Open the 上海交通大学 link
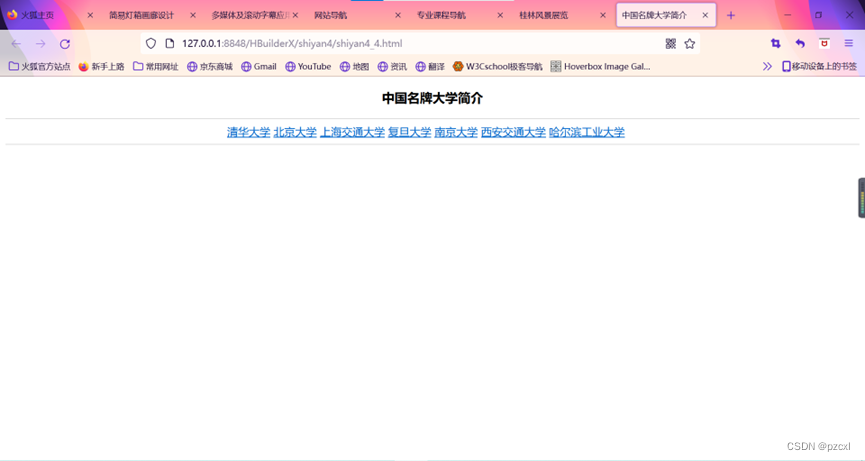Viewport: 865px width, 461px height. click(x=353, y=132)
